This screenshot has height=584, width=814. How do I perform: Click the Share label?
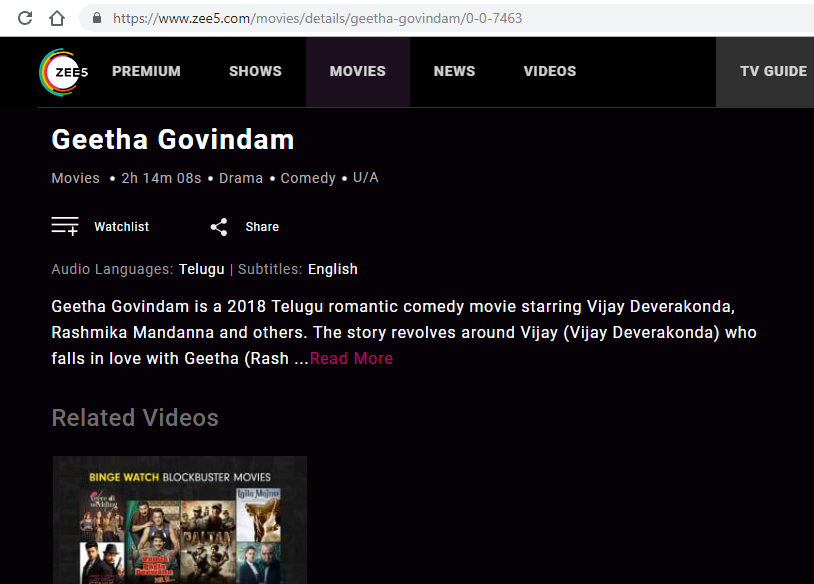pyautogui.click(x=262, y=227)
